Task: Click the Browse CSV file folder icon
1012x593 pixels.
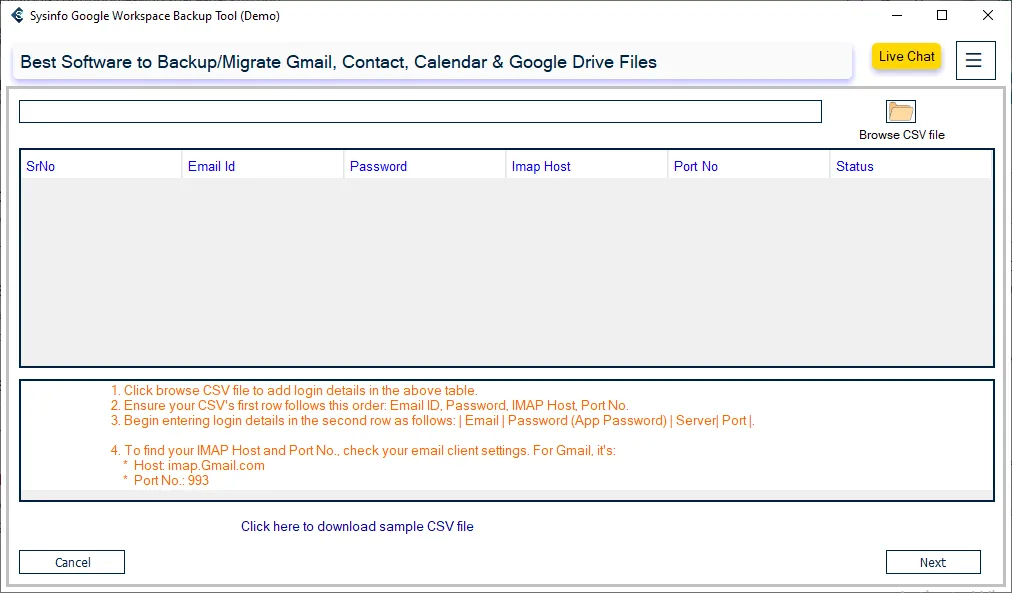Action: (x=900, y=112)
